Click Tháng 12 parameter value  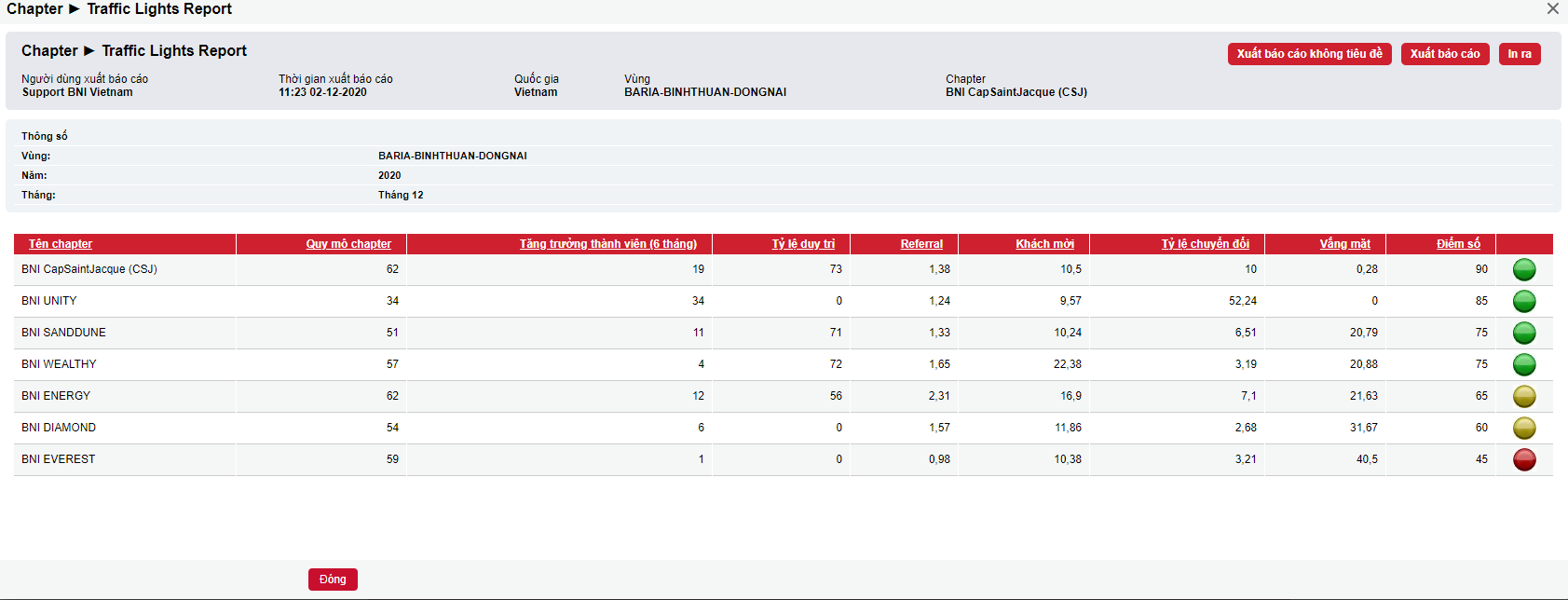401,195
